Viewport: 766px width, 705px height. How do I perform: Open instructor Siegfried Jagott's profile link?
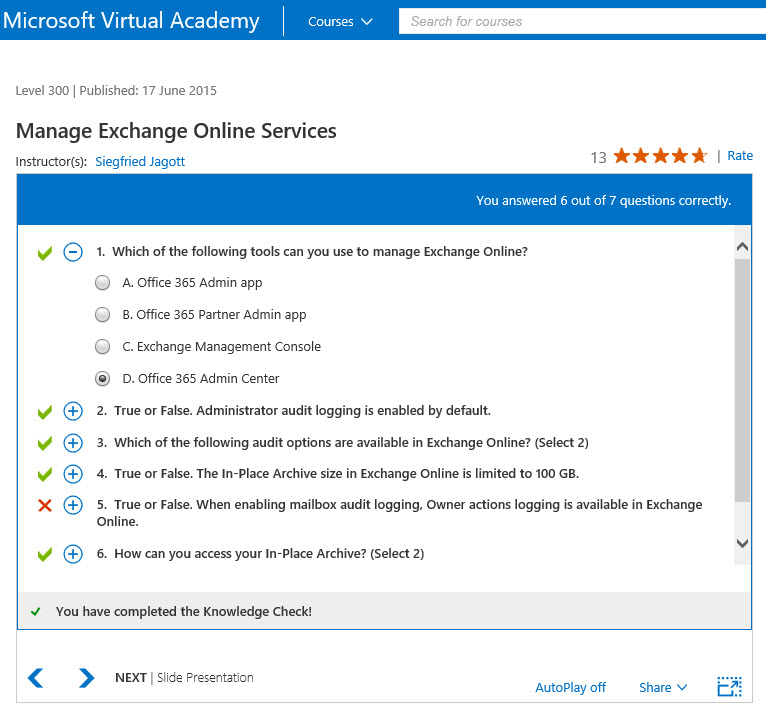click(140, 161)
